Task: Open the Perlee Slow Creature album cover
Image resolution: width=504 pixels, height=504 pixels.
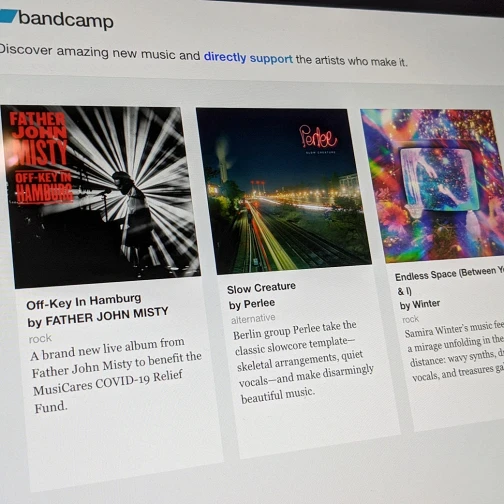Action: 283,191
